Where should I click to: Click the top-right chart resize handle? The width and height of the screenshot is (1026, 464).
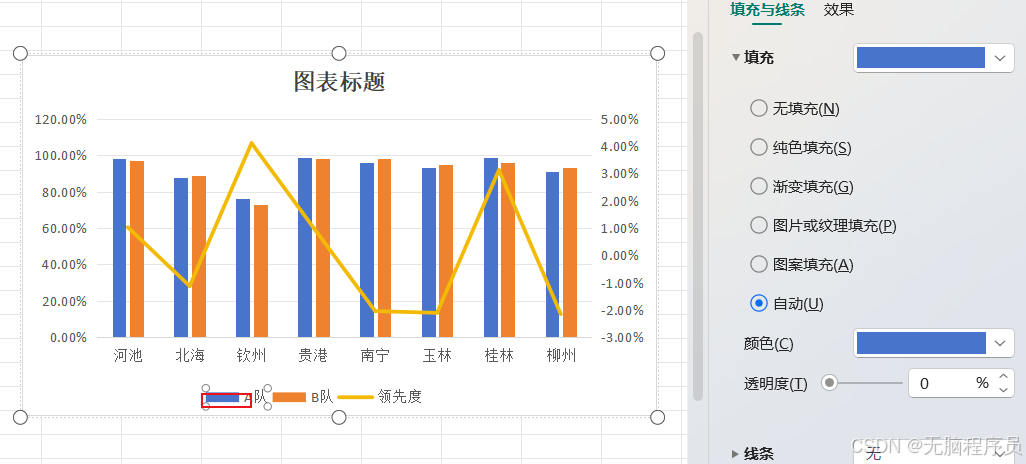click(x=658, y=53)
